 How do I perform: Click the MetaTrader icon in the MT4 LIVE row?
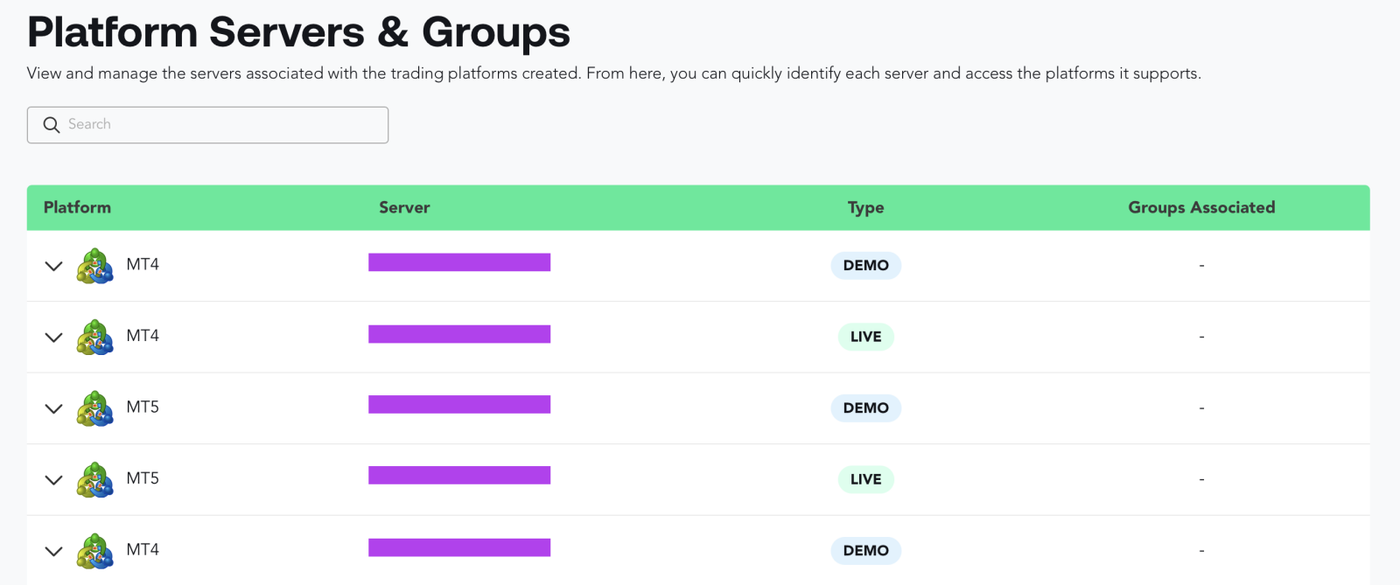pyautogui.click(x=95, y=337)
